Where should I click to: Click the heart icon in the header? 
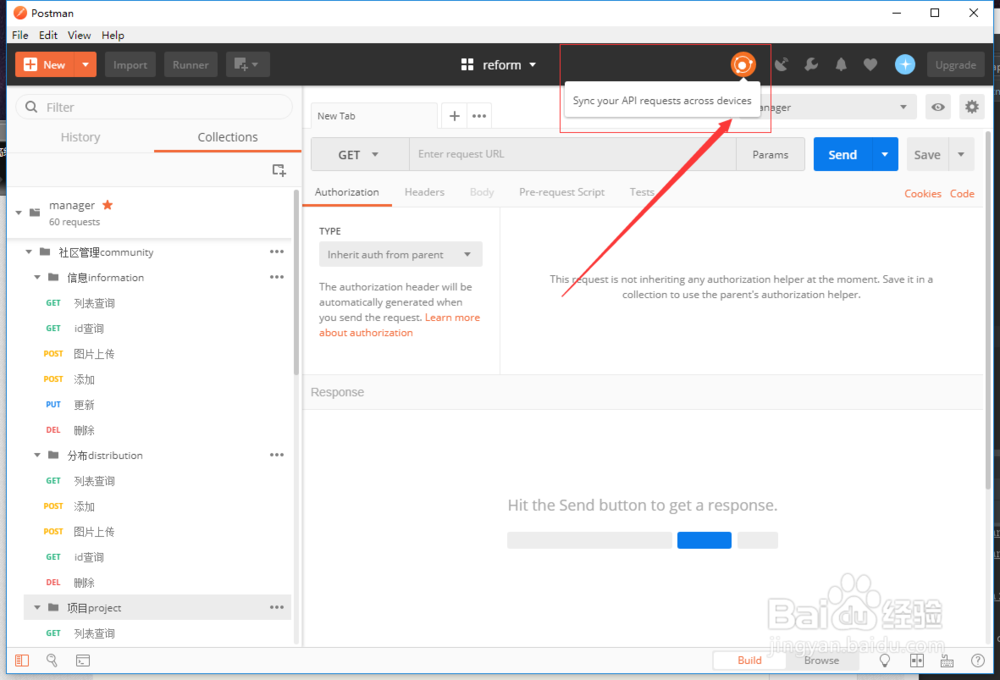[x=871, y=64]
